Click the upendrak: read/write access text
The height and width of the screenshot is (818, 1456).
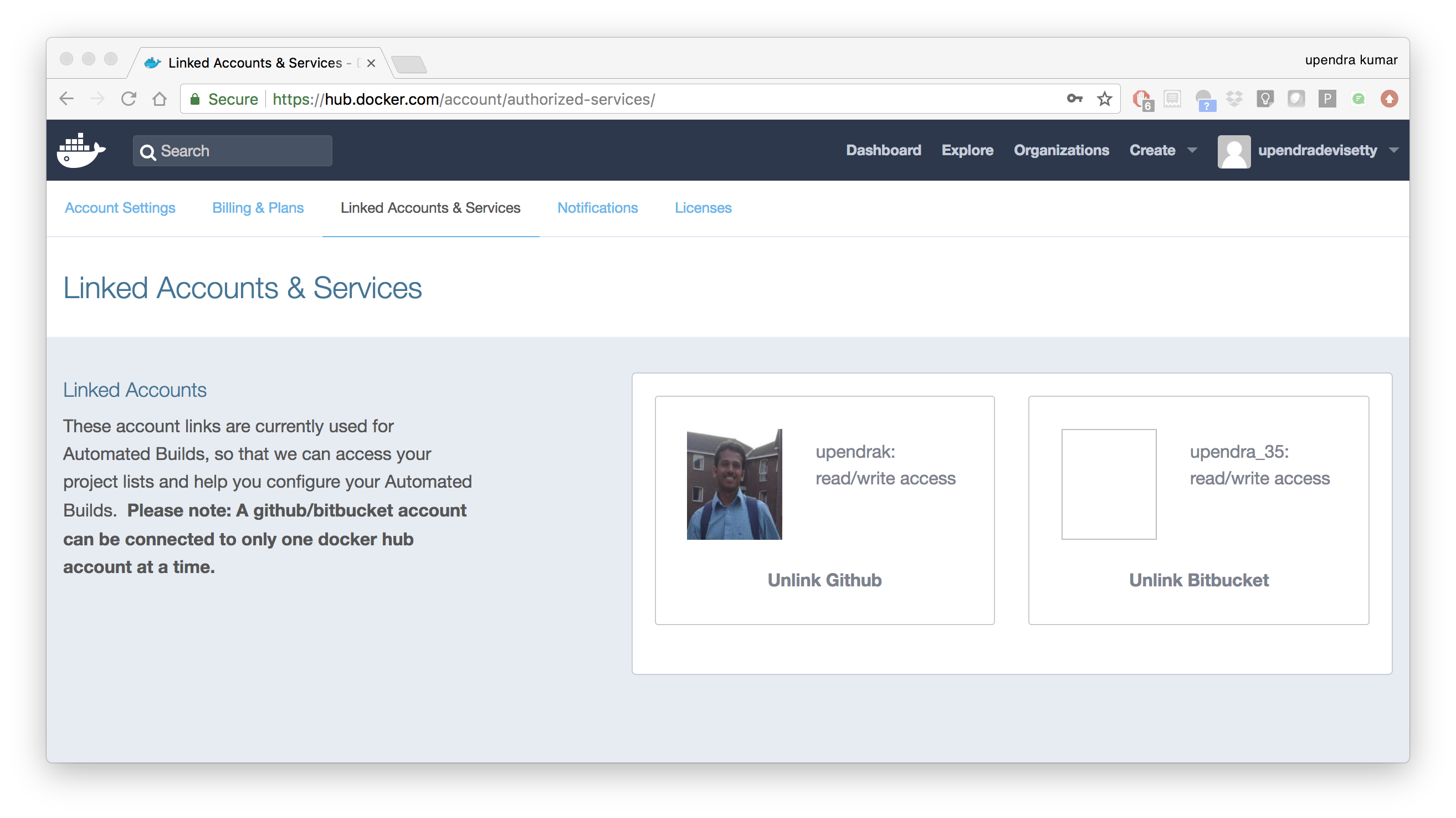(885, 465)
